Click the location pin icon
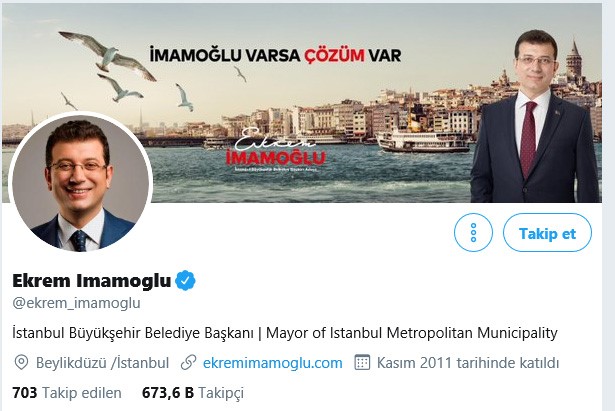Screen dimensions: 615x411 point(21,363)
